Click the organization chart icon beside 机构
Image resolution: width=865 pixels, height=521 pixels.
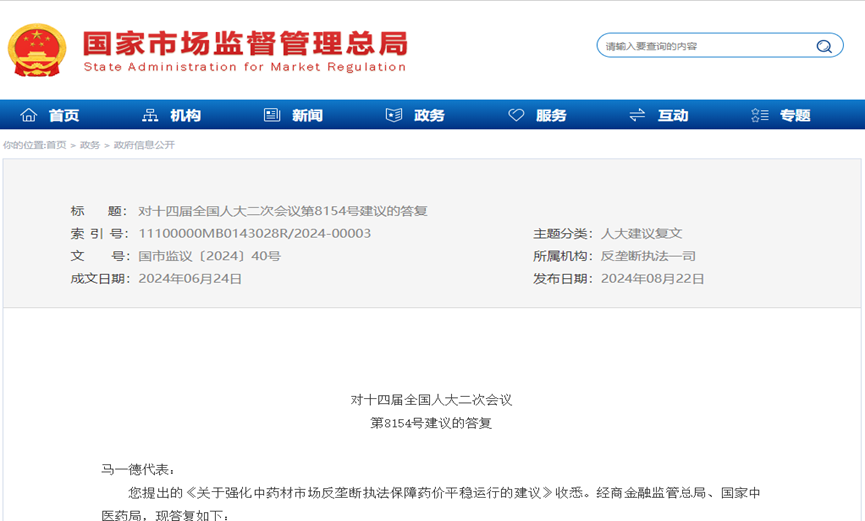tap(150, 115)
